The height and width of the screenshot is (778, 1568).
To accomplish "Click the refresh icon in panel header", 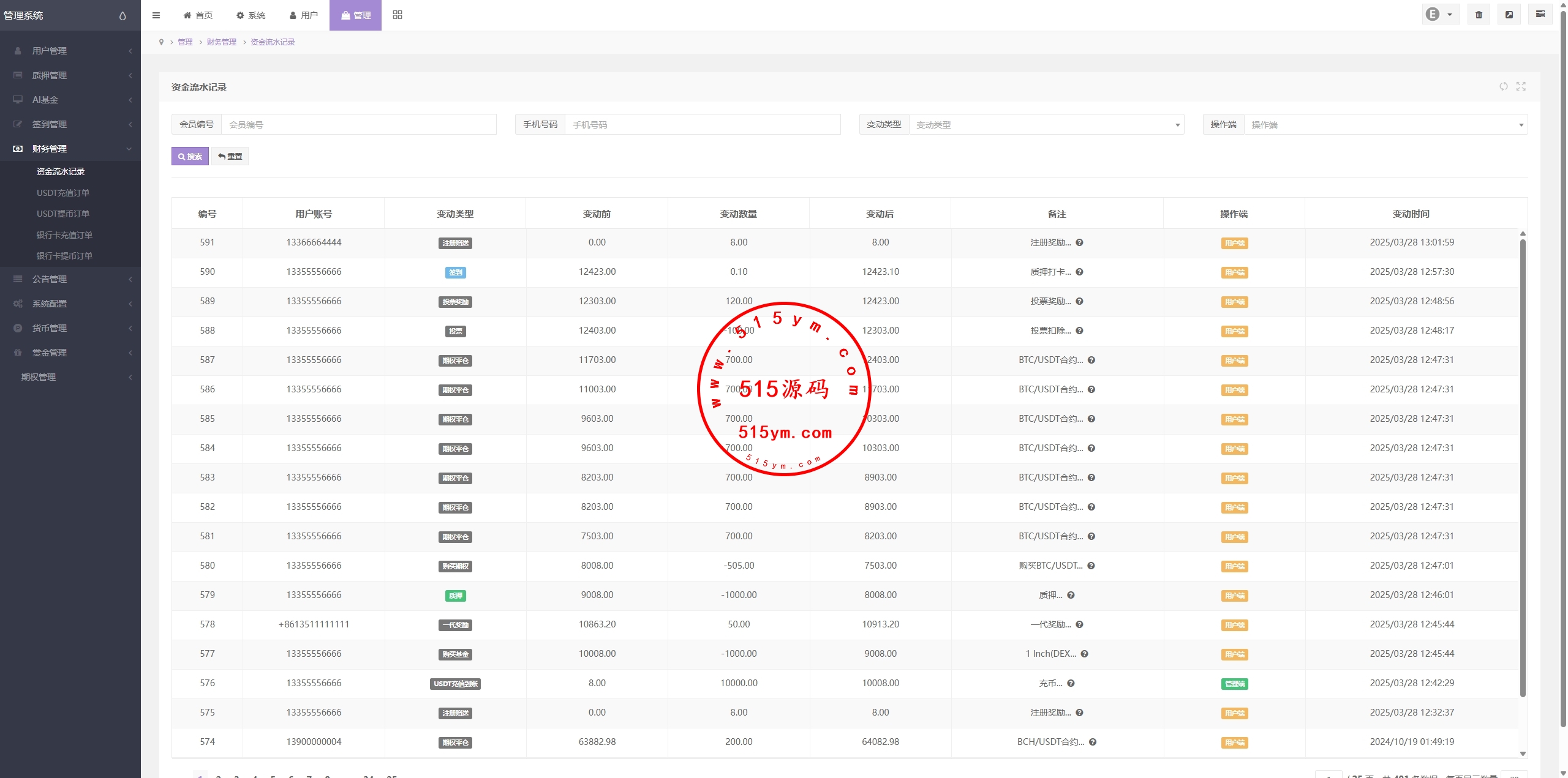I will [x=1503, y=86].
